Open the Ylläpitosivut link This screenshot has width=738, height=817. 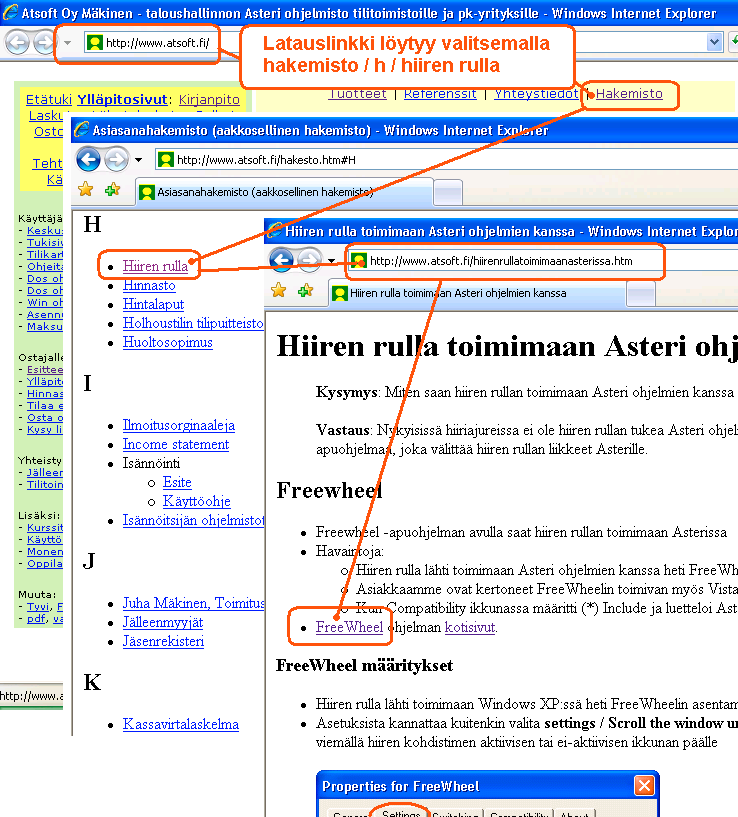pyautogui.click(x=122, y=100)
